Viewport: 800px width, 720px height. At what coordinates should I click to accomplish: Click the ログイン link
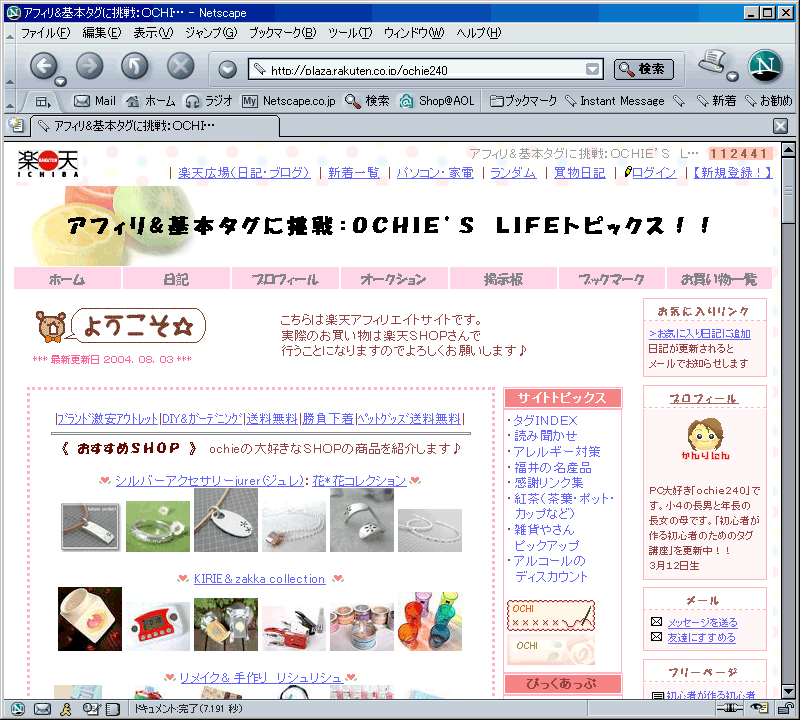click(x=654, y=173)
